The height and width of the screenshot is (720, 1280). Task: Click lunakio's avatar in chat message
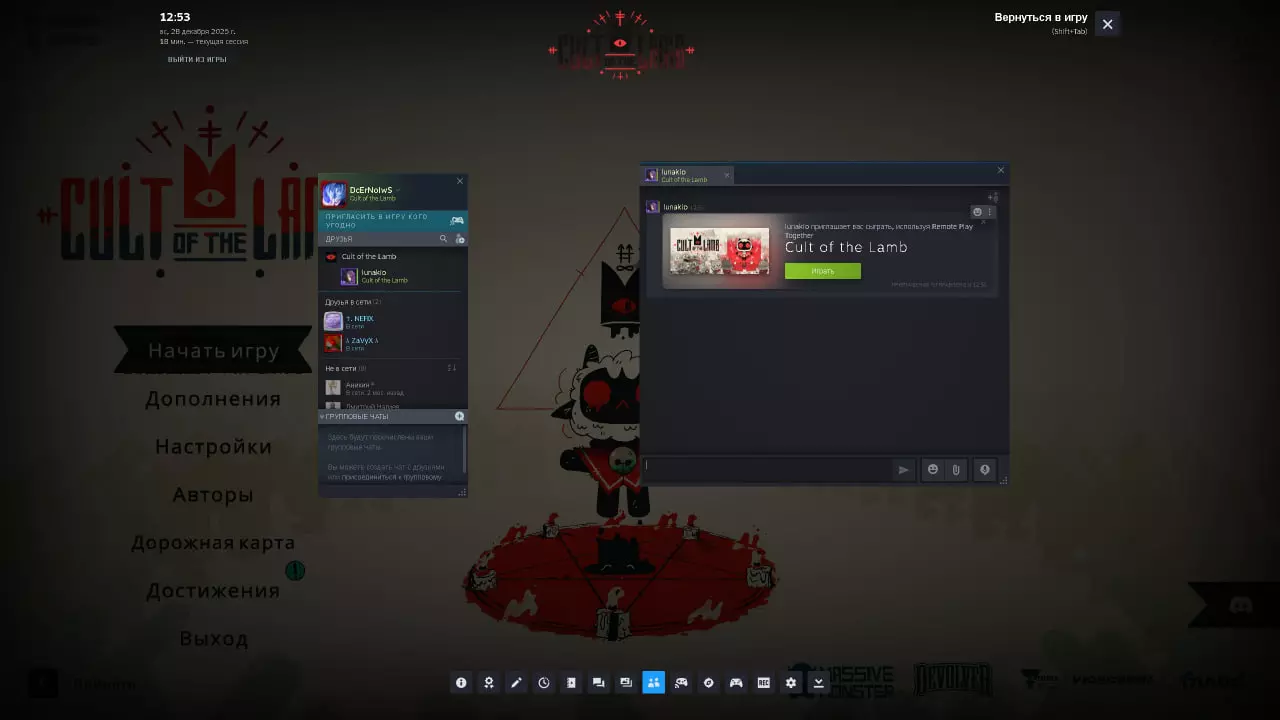(x=653, y=207)
